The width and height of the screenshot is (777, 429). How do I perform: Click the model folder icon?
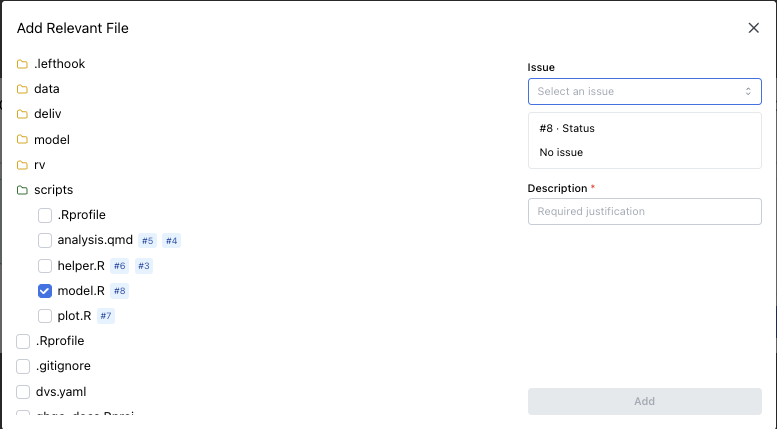22,140
